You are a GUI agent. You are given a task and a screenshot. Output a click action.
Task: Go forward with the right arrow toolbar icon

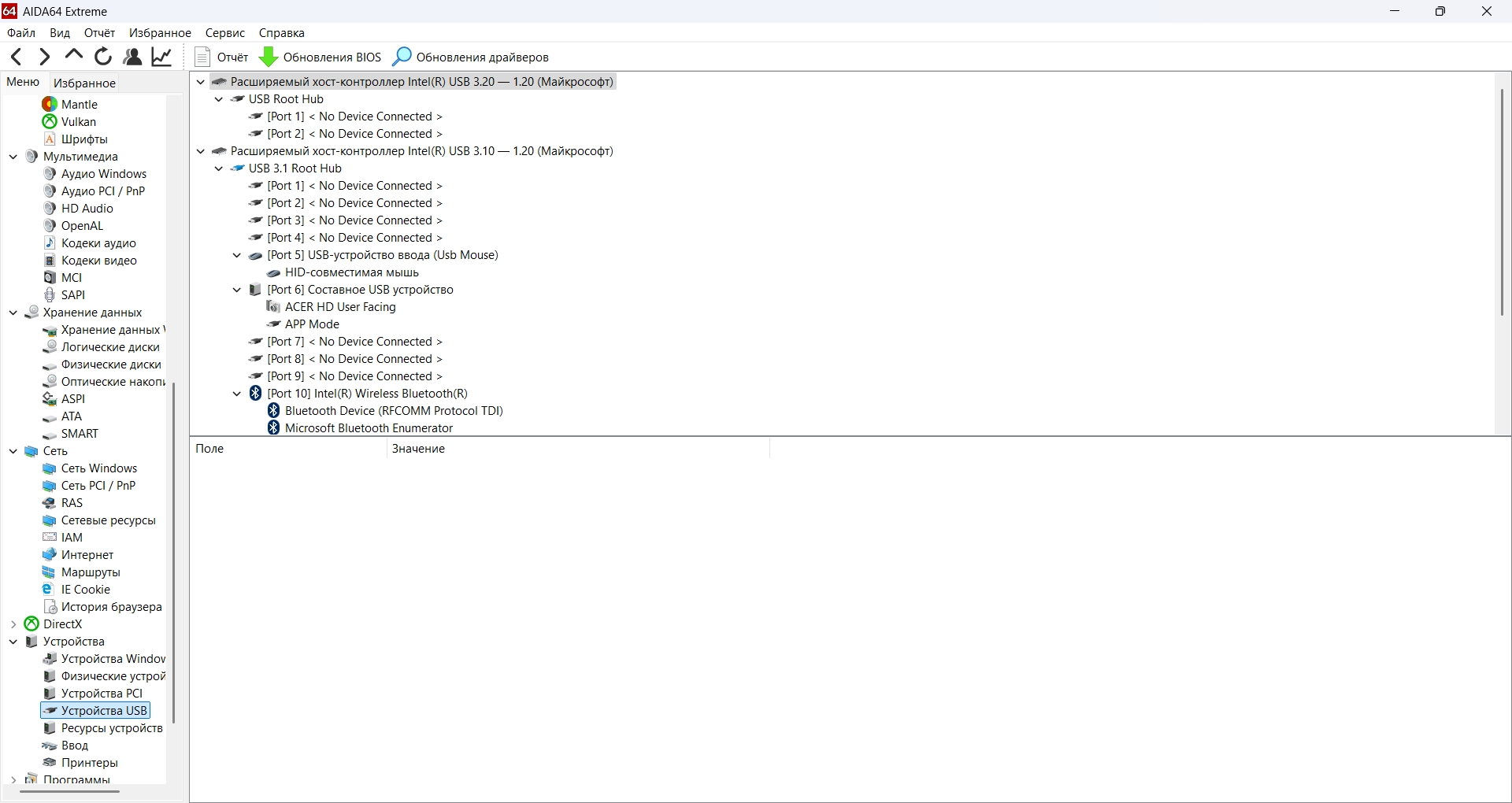[x=45, y=57]
